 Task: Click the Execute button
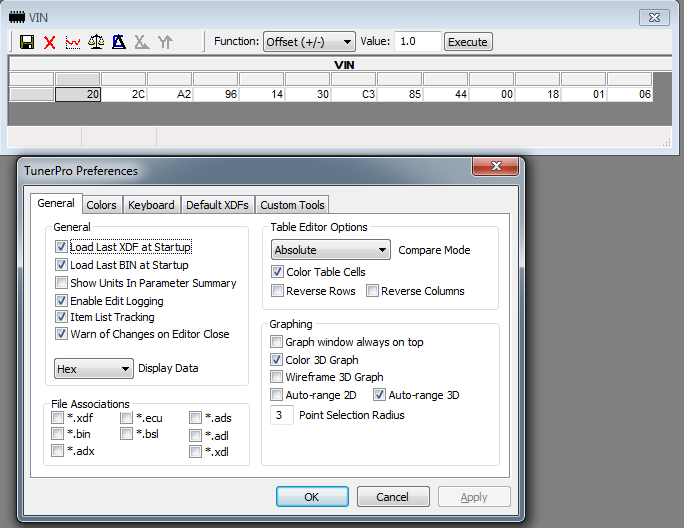(x=468, y=42)
